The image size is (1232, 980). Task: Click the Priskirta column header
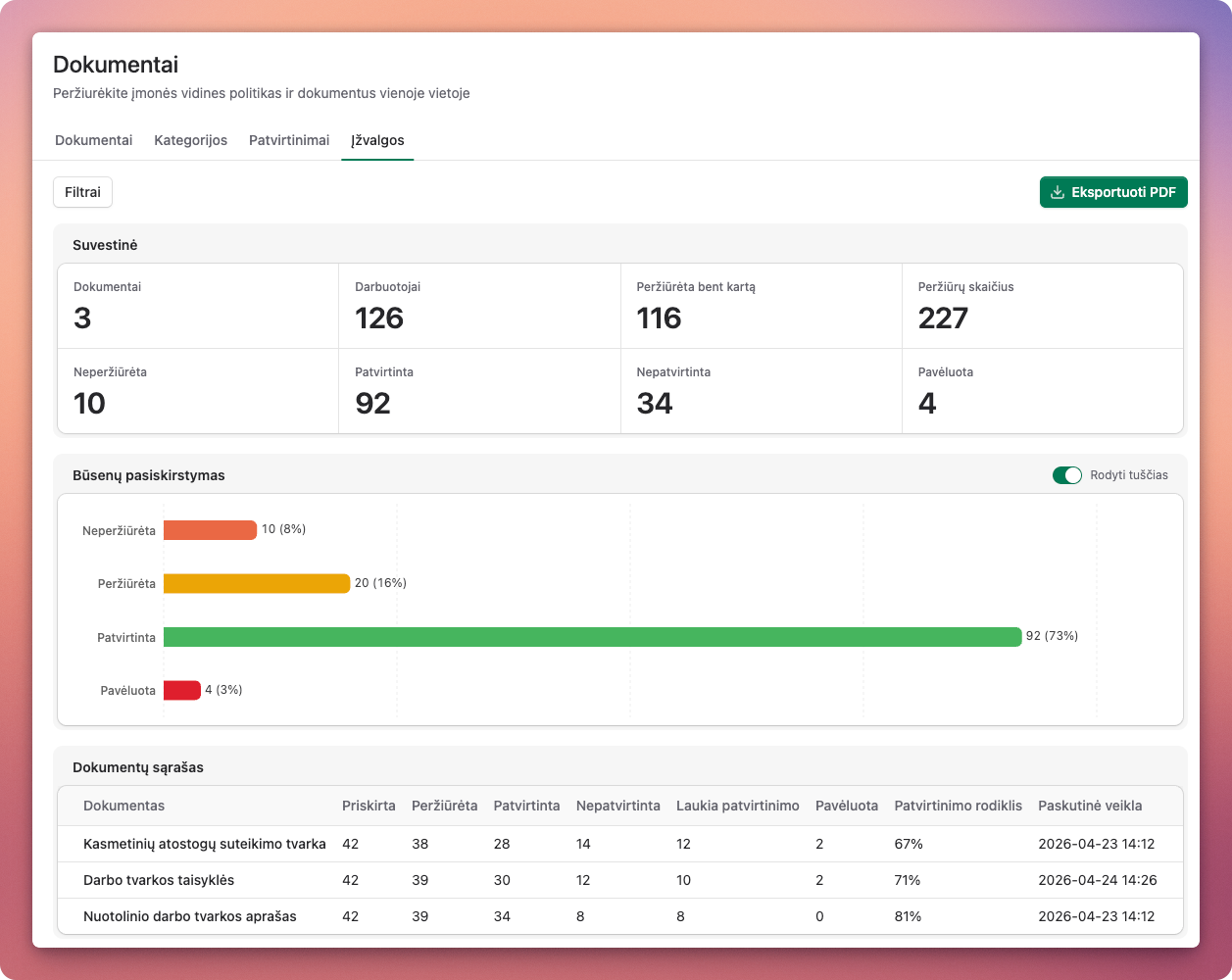369,806
